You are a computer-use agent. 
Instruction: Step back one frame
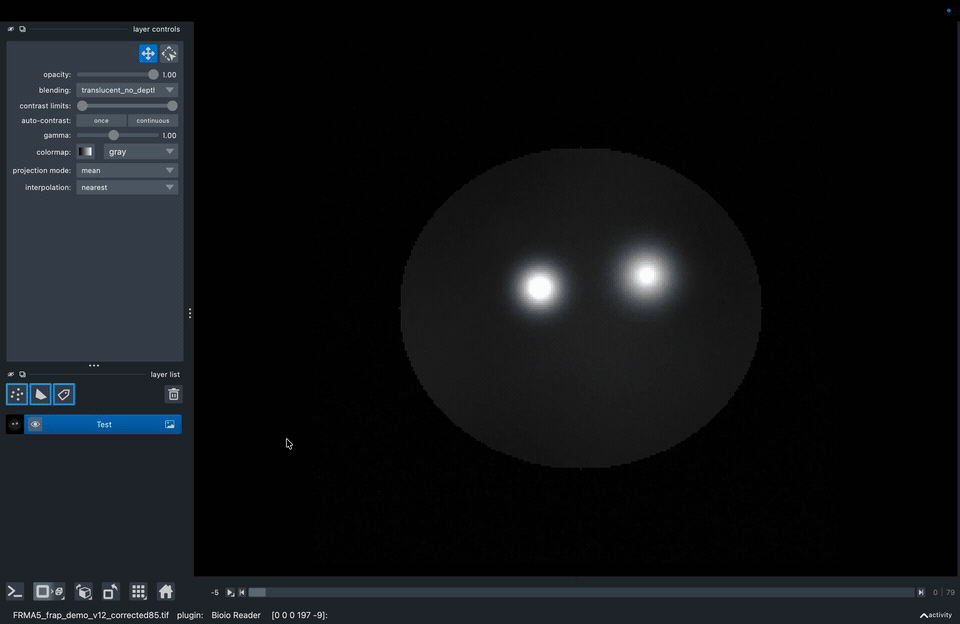click(242, 592)
